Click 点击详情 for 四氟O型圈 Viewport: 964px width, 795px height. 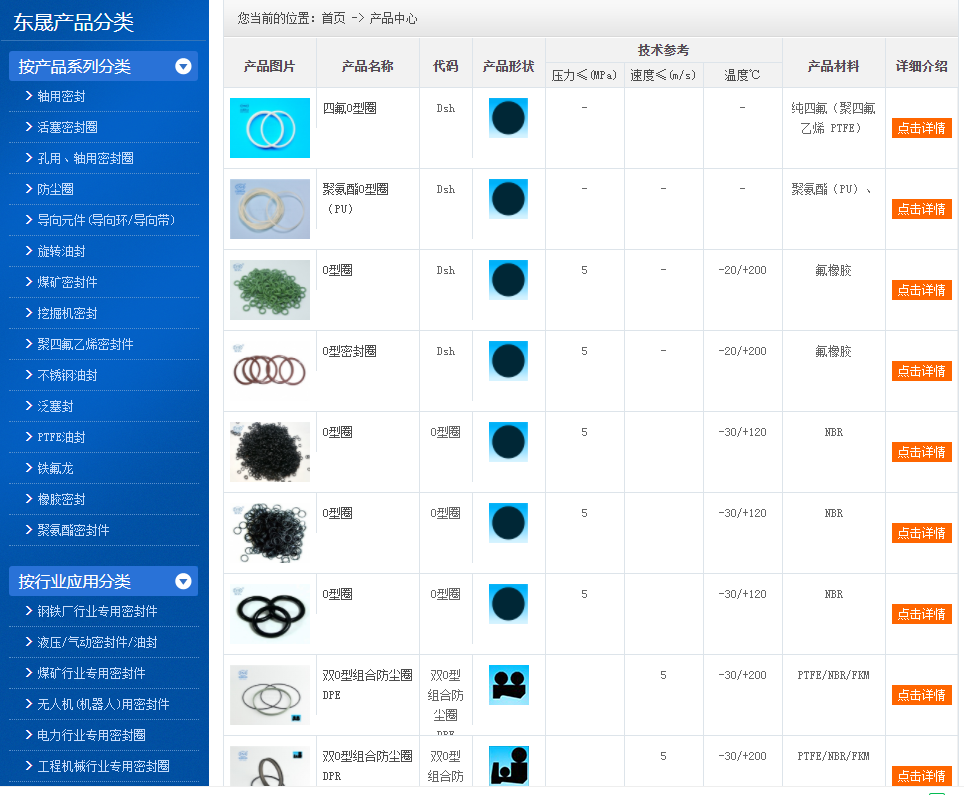920,128
